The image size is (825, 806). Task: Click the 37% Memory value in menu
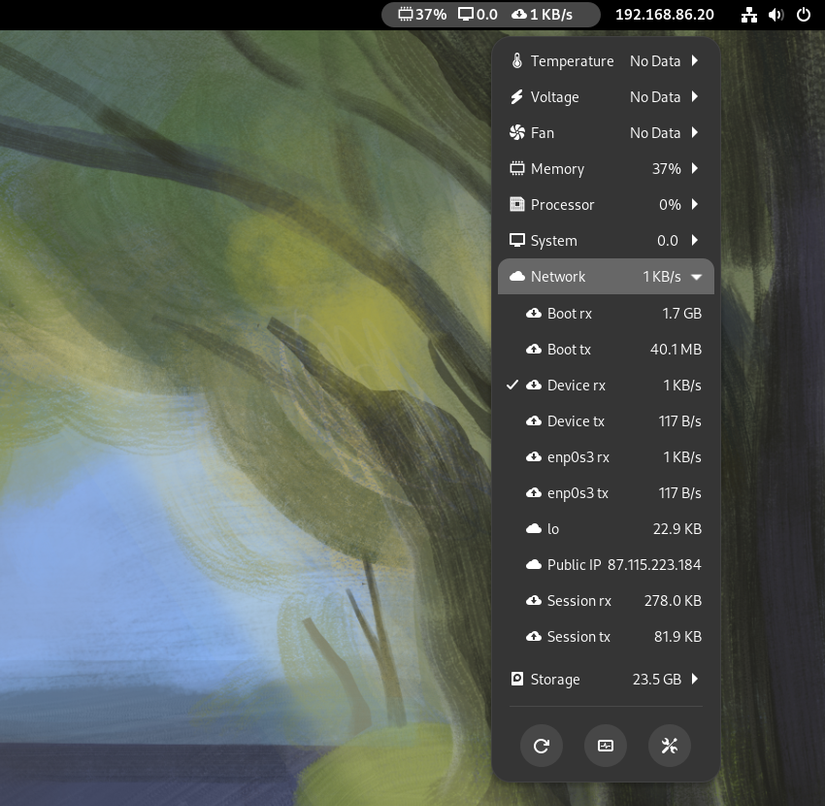pyautogui.click(x=667, y=168)
